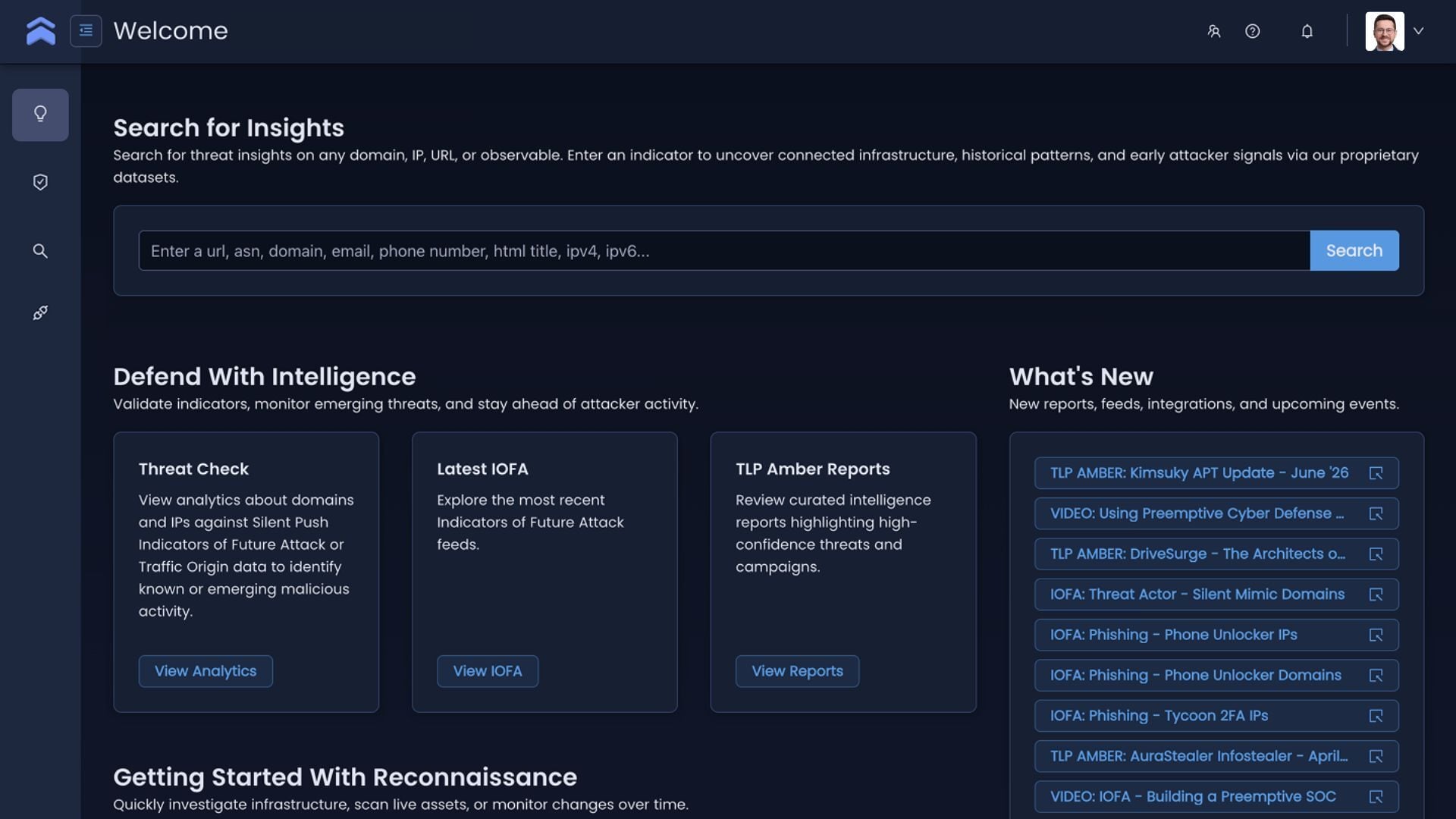Click the blue Search button
Screen dimensions: 1456x819
pyautogui.click(x=1354, y=251)
